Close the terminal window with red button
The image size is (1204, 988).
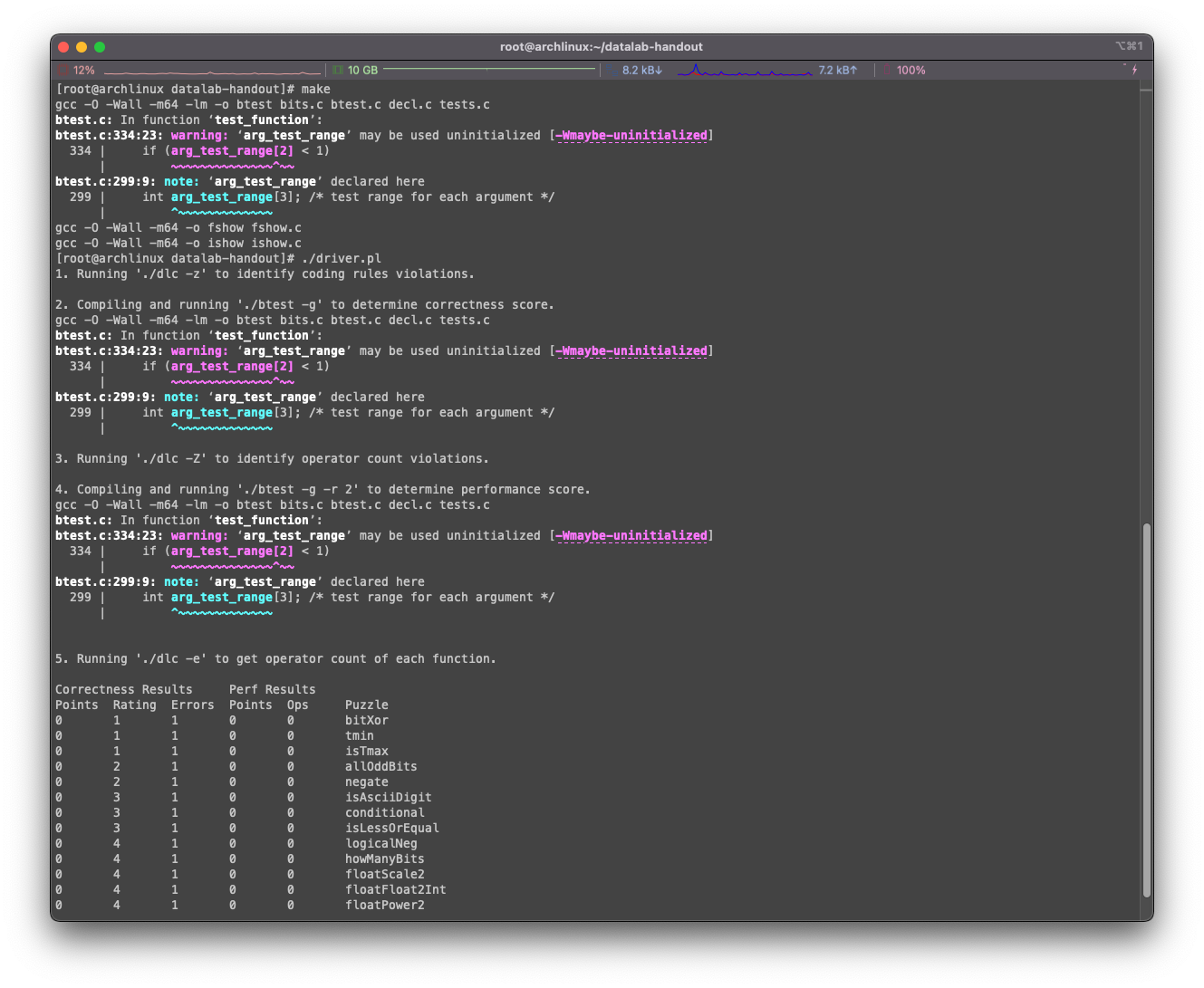click(63, 47)
